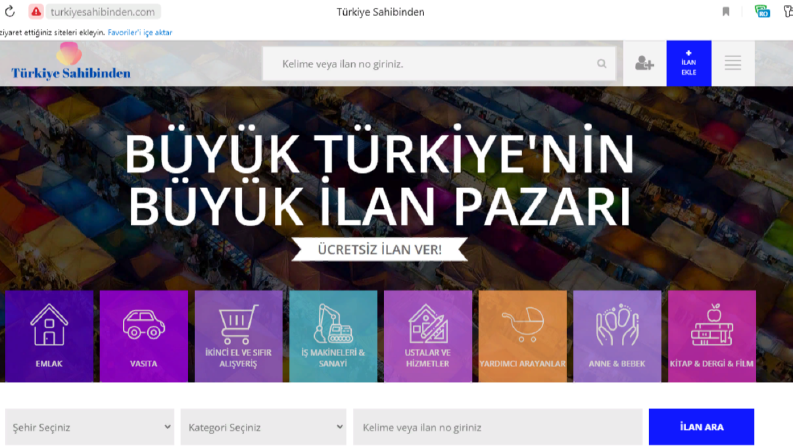The height and width of the screenshot is (446, 793).
Task: Reload the page with the refresh icon
Action: coord(10,11)
